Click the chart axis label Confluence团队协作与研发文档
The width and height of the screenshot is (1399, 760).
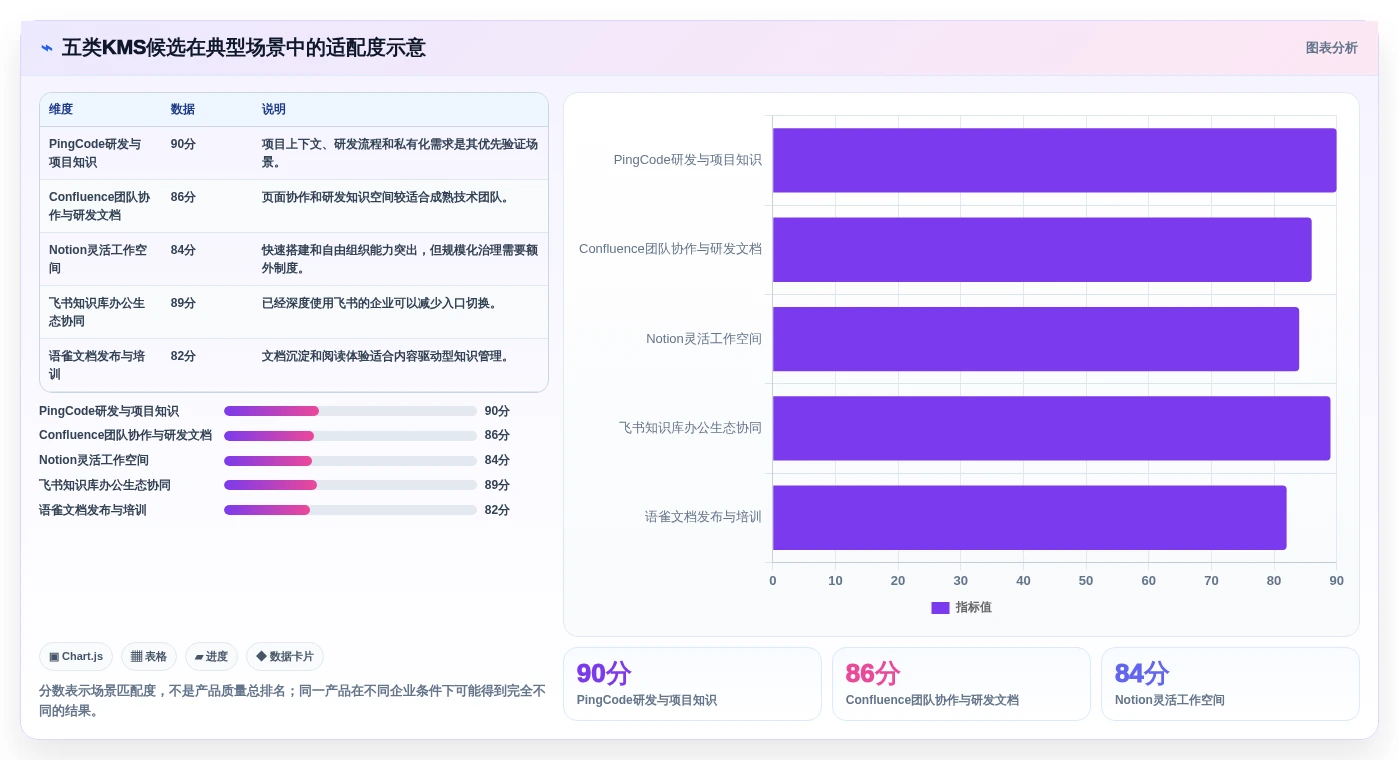point(670,249)
